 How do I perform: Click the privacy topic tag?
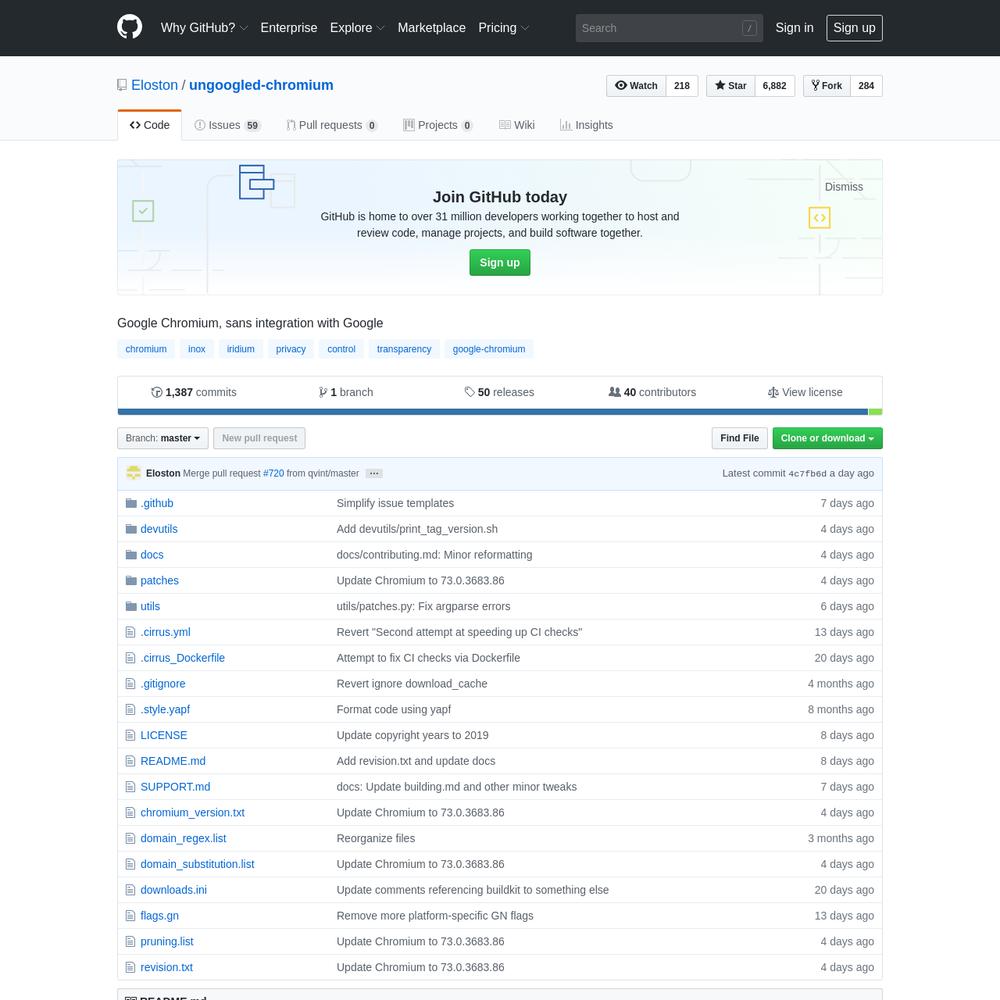(x=291, y=349)
